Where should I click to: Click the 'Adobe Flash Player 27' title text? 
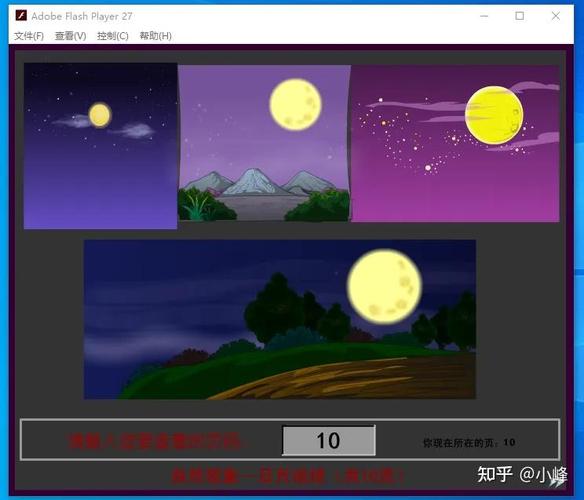[x=82, y=16]
